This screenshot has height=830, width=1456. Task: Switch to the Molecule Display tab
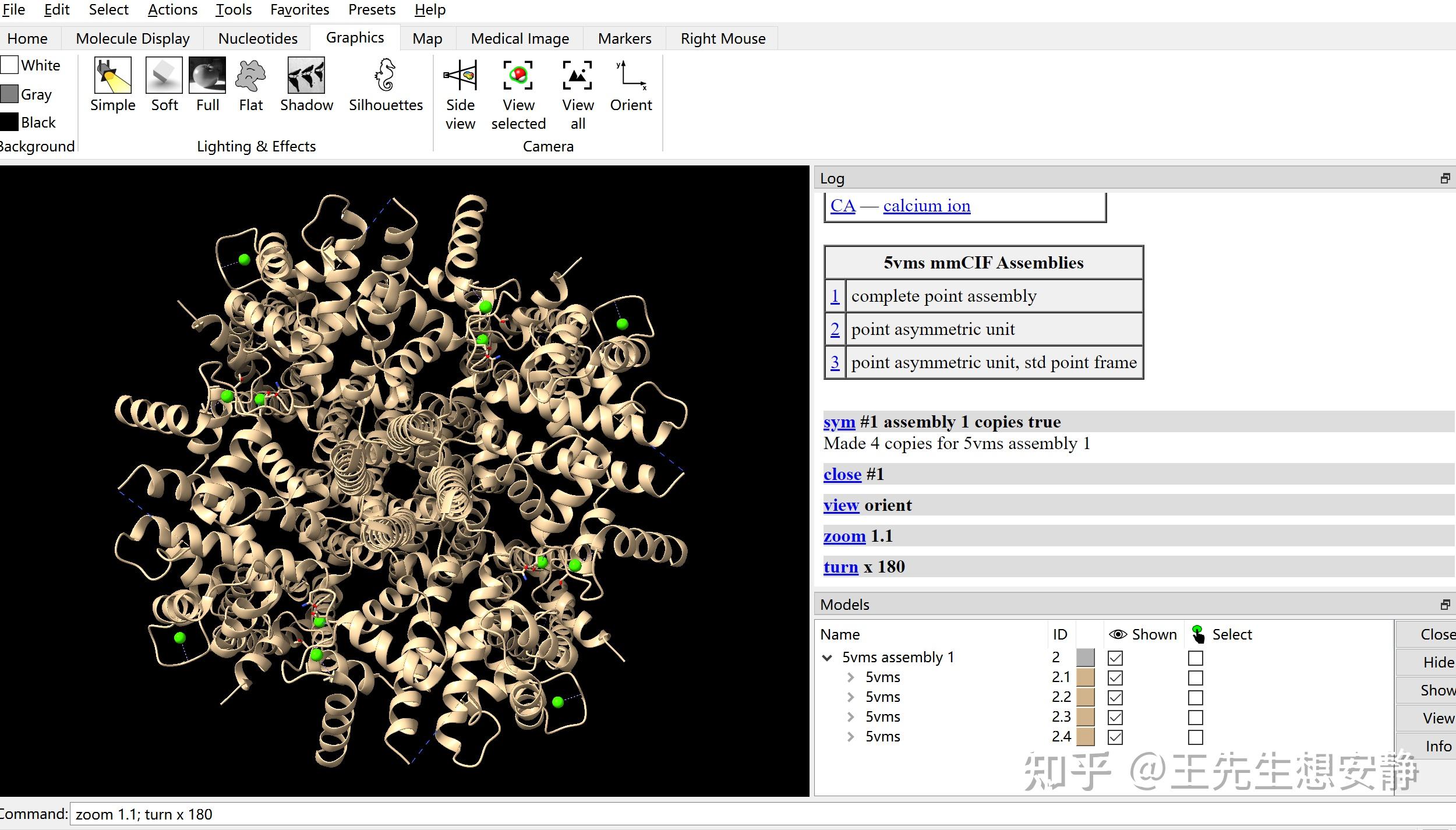(x=133, y=38)
